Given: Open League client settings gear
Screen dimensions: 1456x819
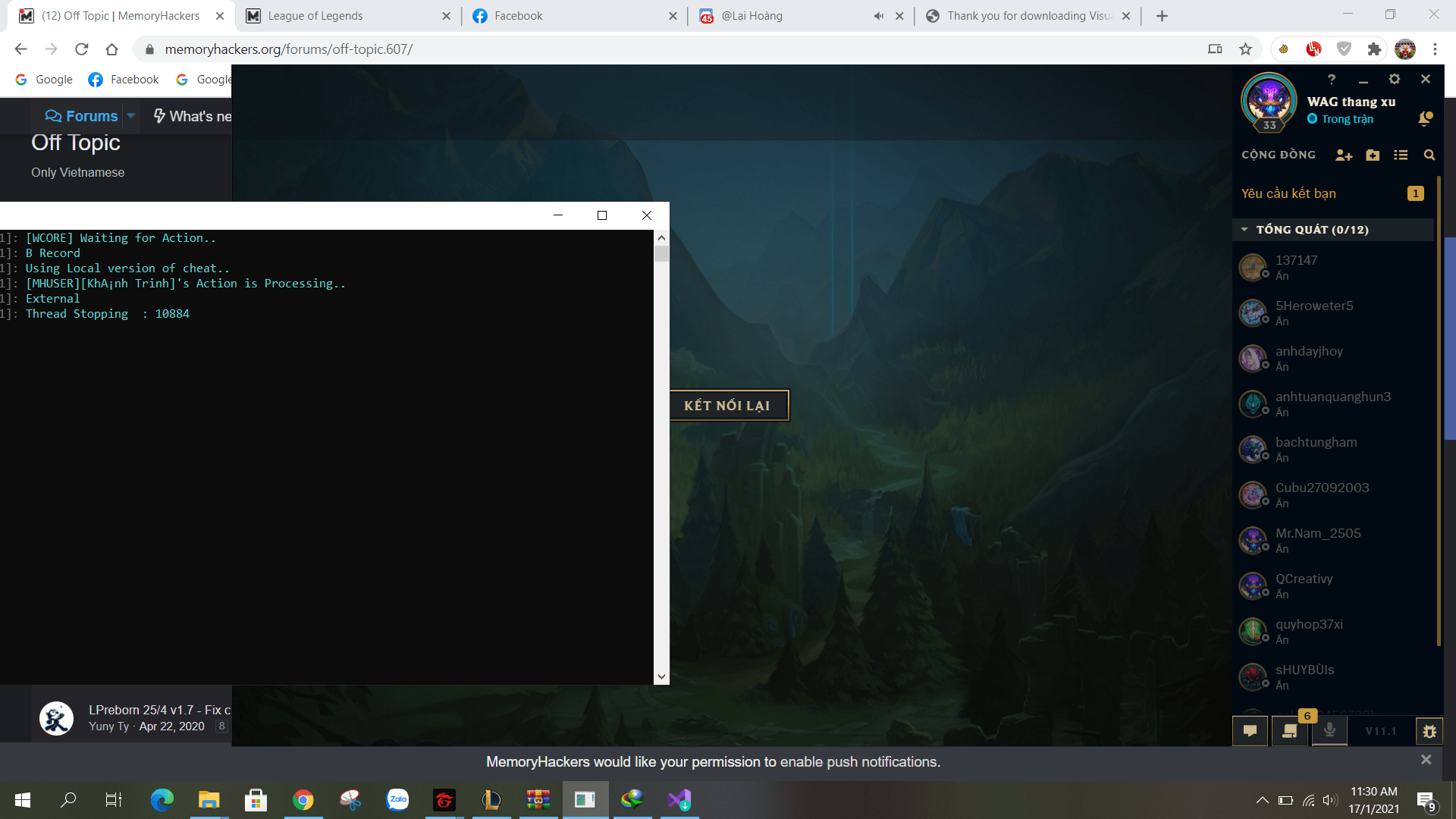Looking at the screenshot, I should pyautogui.click(x=1394, y=79).
